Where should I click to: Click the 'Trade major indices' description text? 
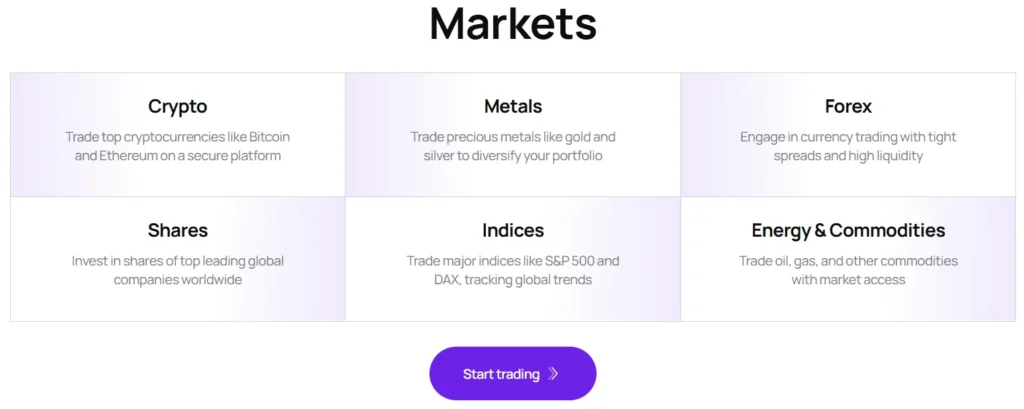[513, 270]
